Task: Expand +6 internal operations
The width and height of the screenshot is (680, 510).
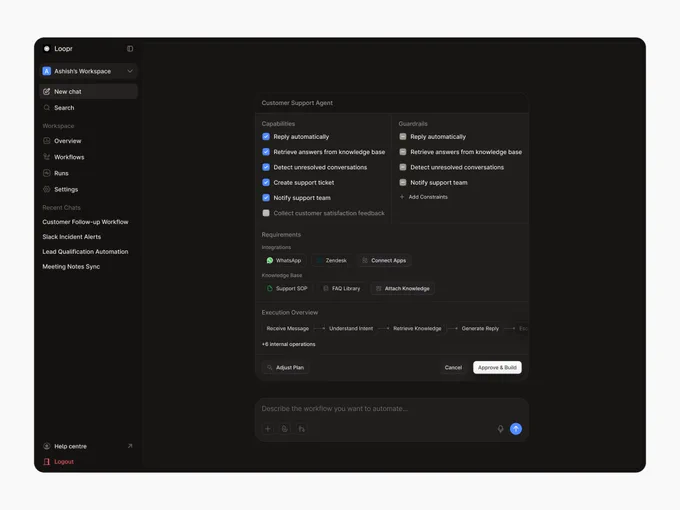Action: [288, 344]
